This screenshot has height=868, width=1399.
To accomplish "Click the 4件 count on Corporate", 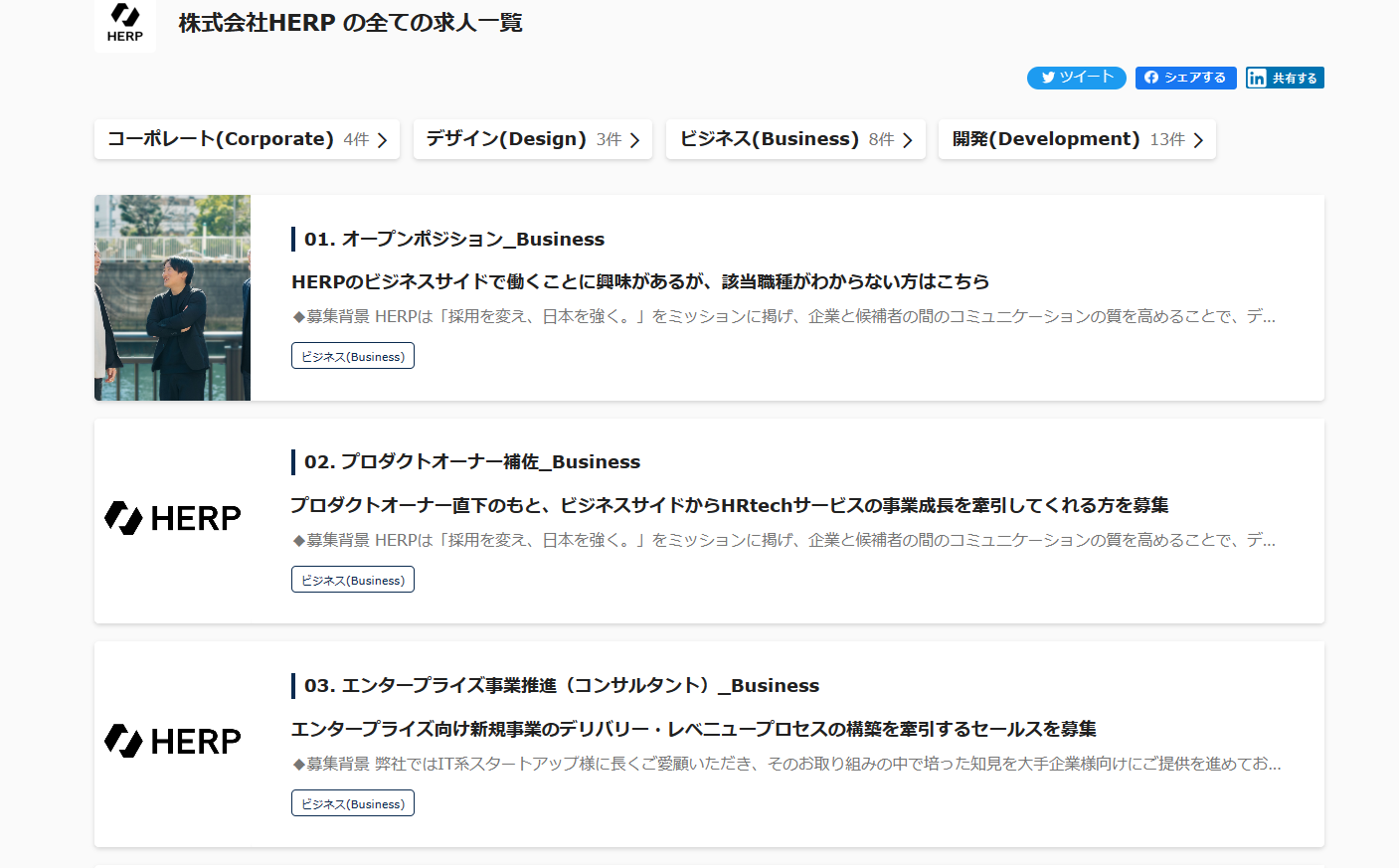I will coord(356,140).
